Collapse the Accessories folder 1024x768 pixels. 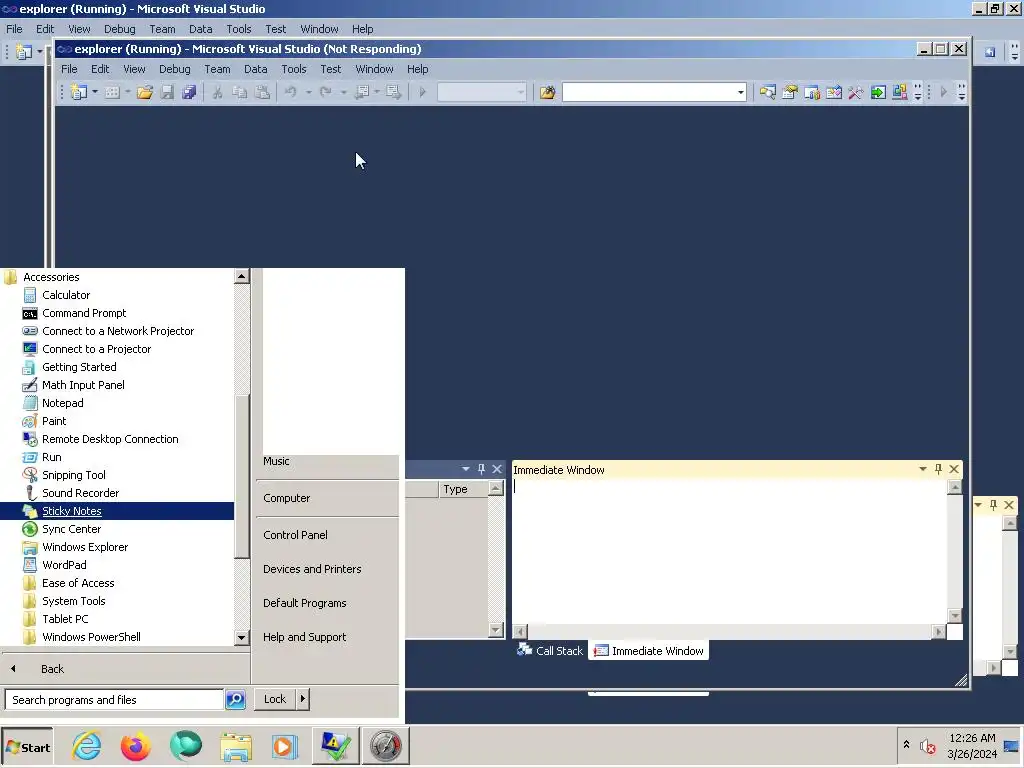(51, 278)
